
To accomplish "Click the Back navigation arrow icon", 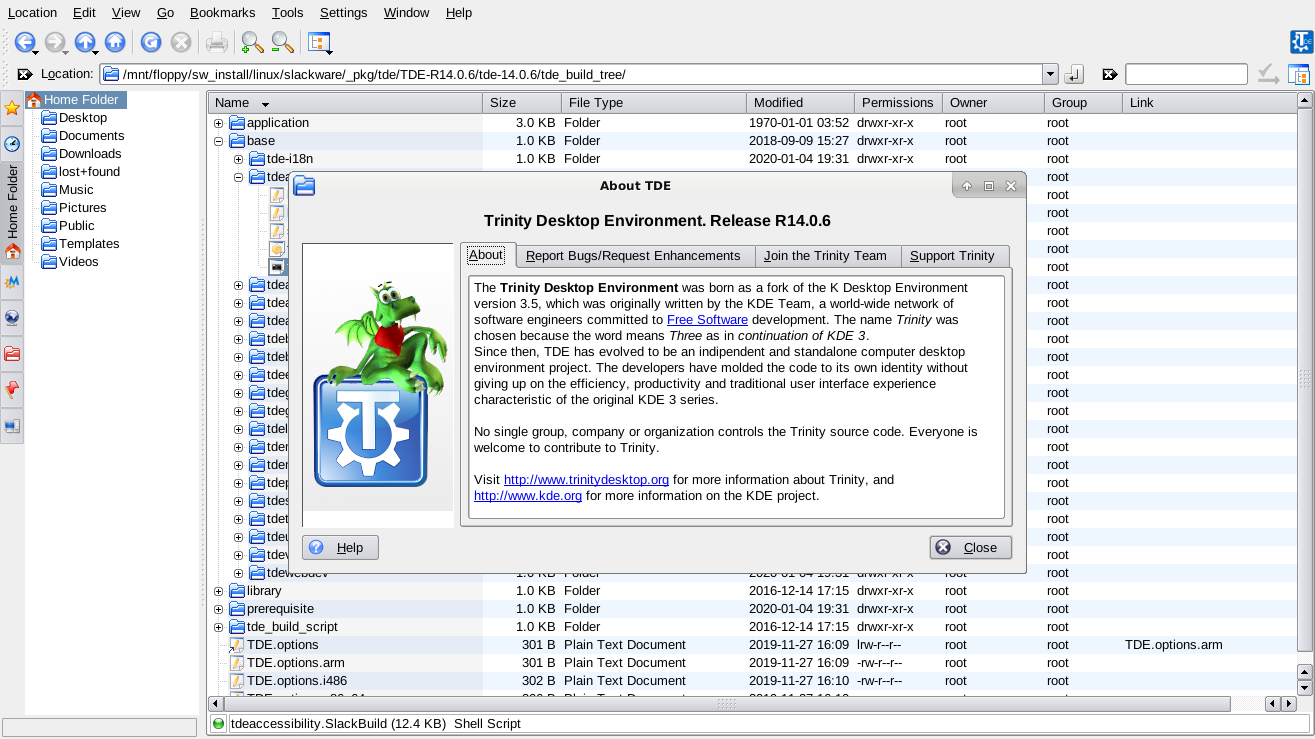I will click(x=24, y=42).
